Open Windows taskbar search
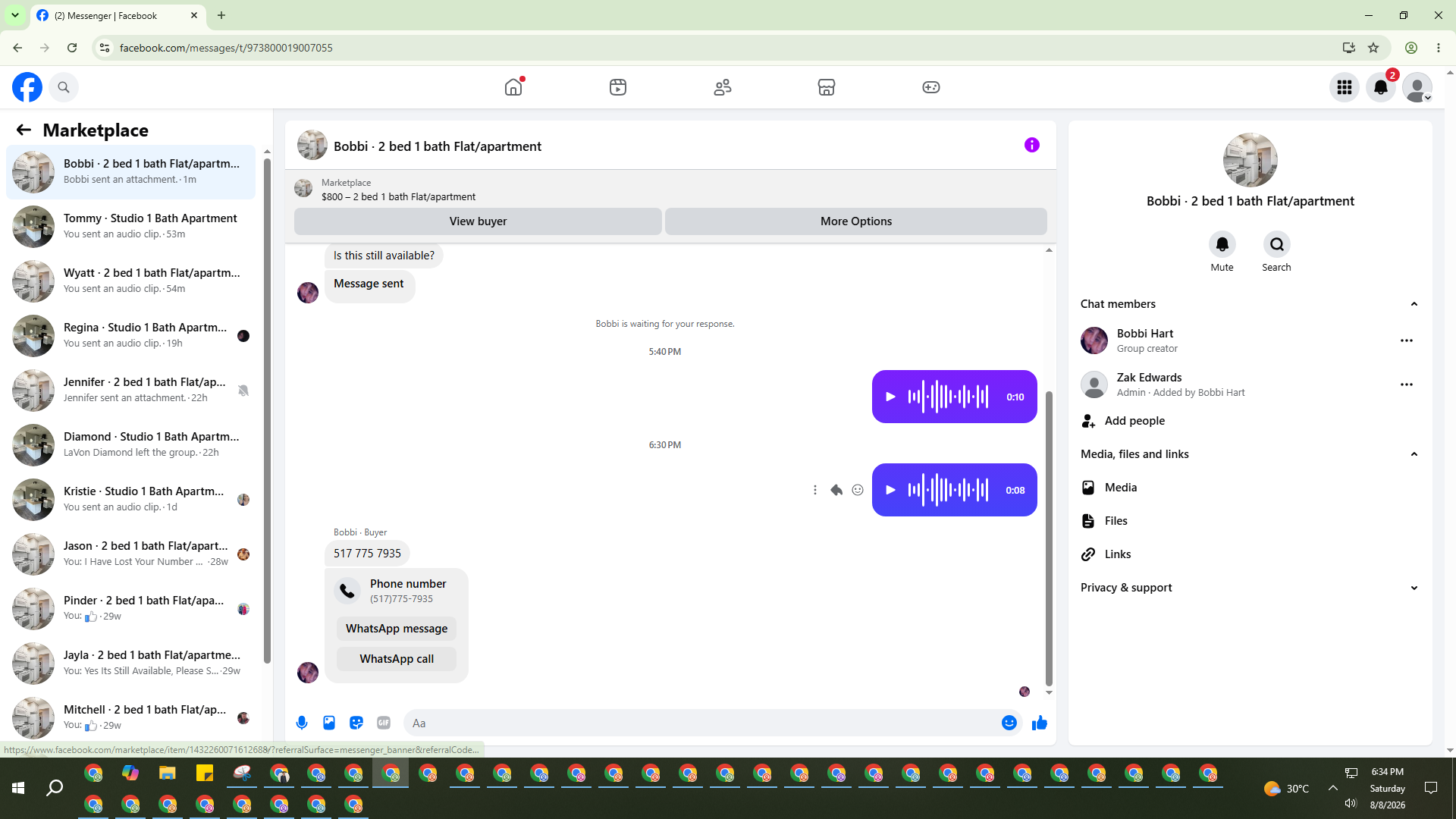 coord(55,789)
